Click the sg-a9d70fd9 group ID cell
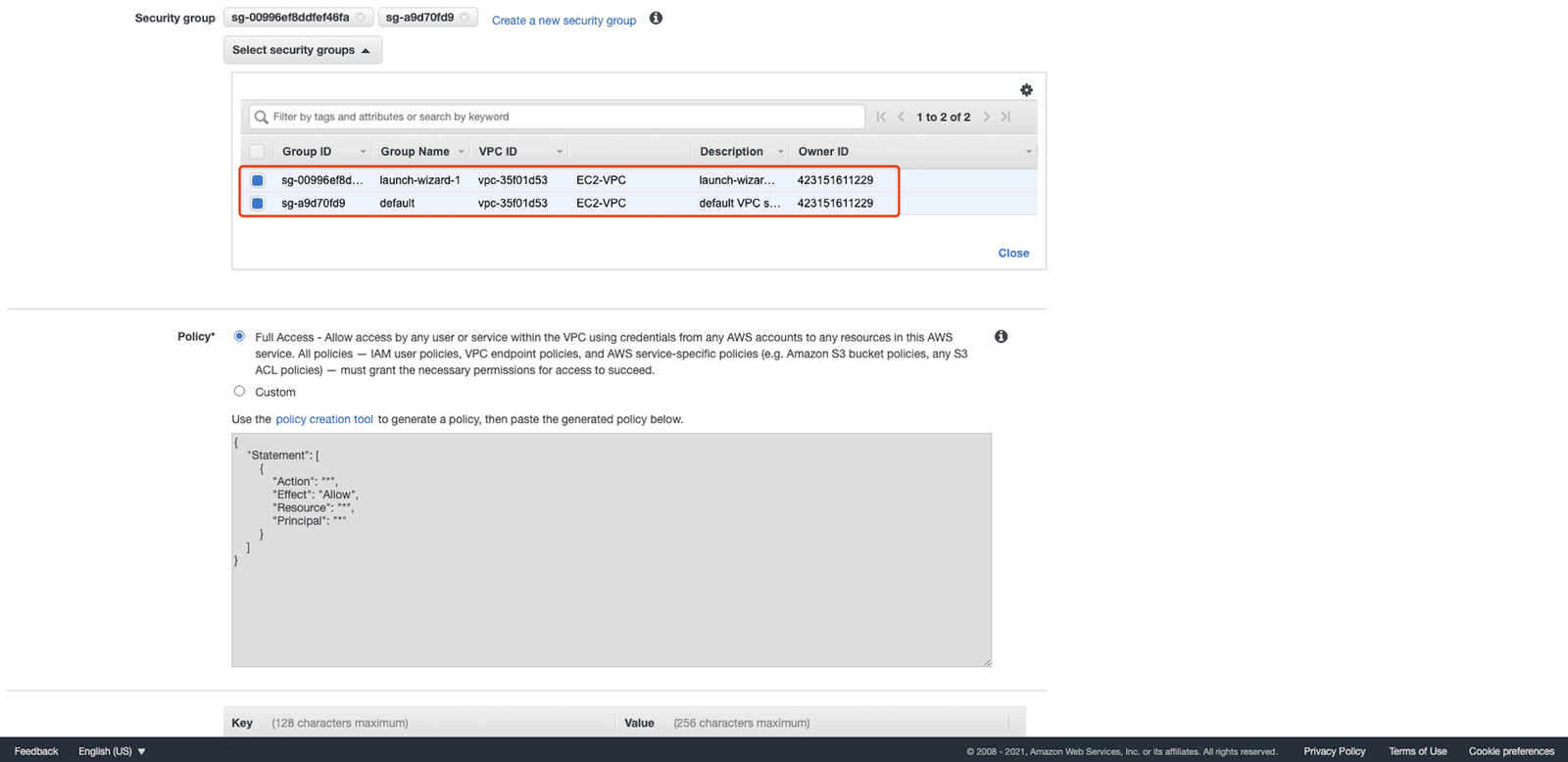 pyautogui.click(x=314, y=204)
